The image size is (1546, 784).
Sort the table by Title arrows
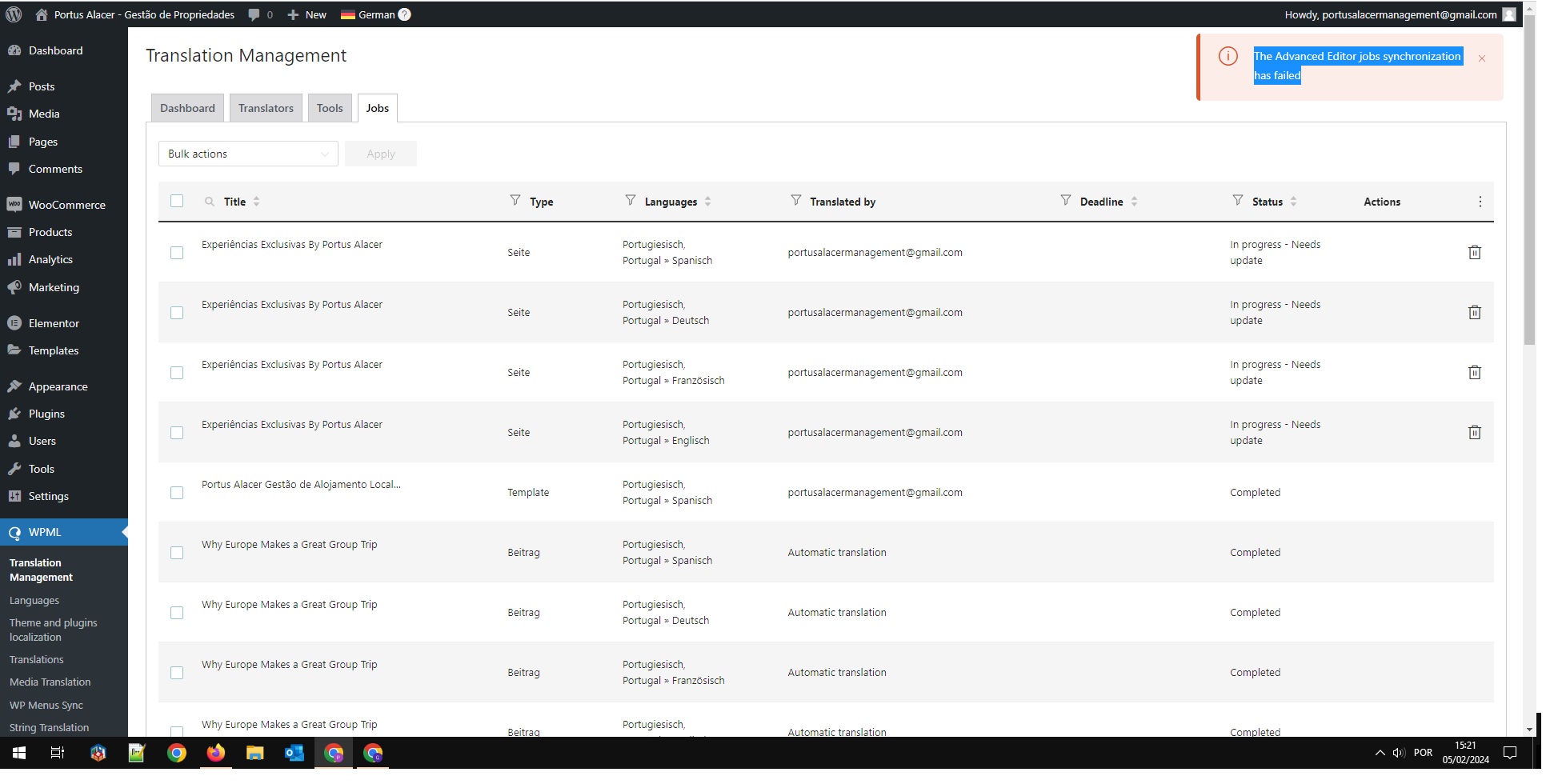(257, 202)
